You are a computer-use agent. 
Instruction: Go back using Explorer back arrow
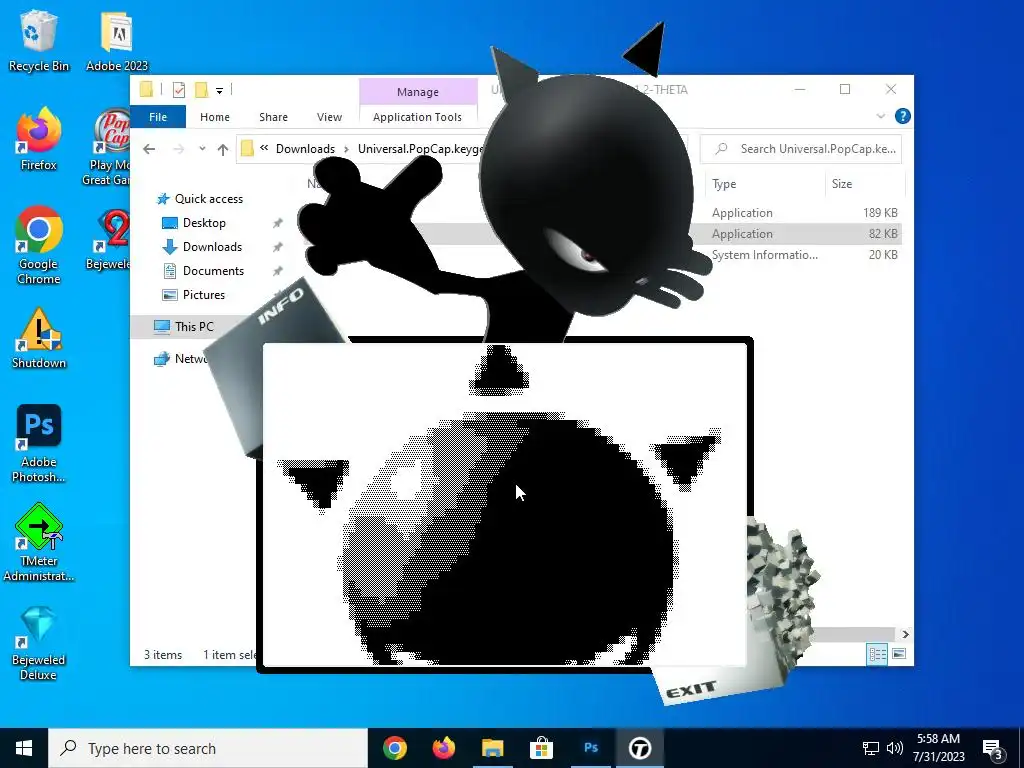149,150
